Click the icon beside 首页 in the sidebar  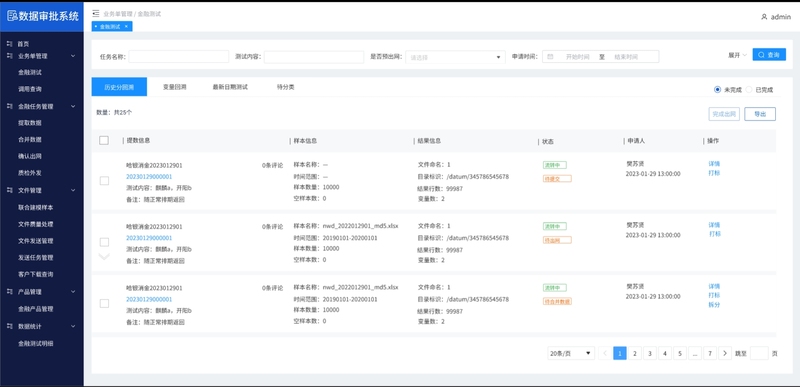click(x=10, y=44)
